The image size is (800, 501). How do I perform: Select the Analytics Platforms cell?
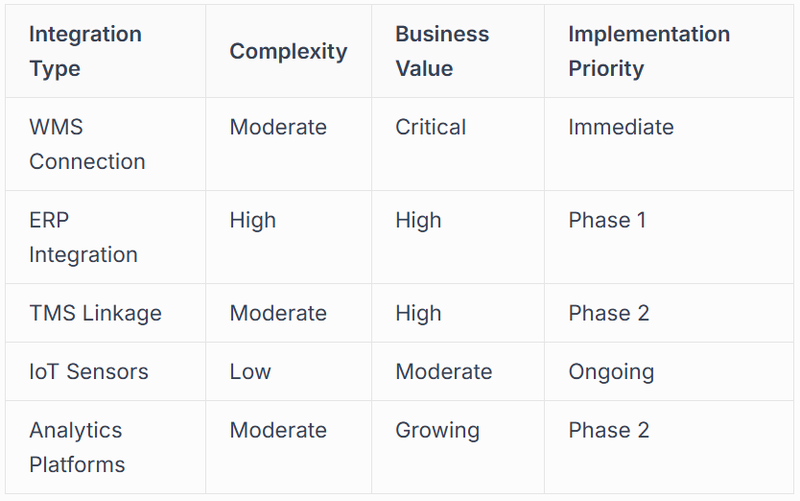pos(77,447)
